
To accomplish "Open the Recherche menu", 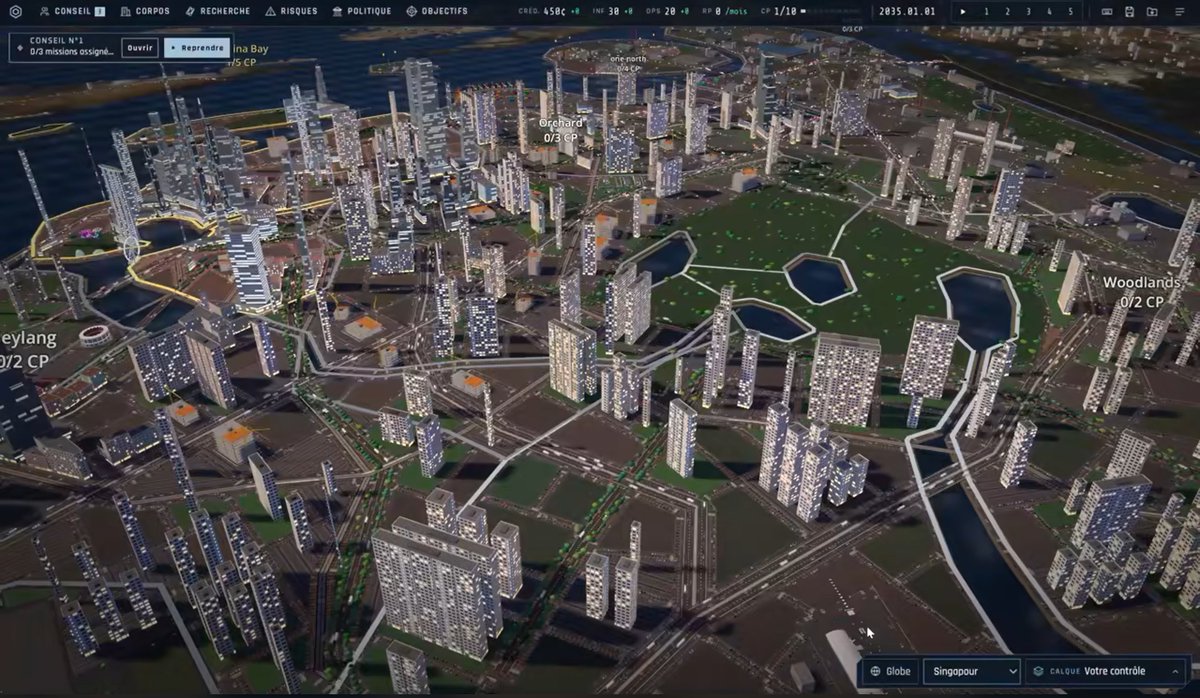I will coord(217,11).
